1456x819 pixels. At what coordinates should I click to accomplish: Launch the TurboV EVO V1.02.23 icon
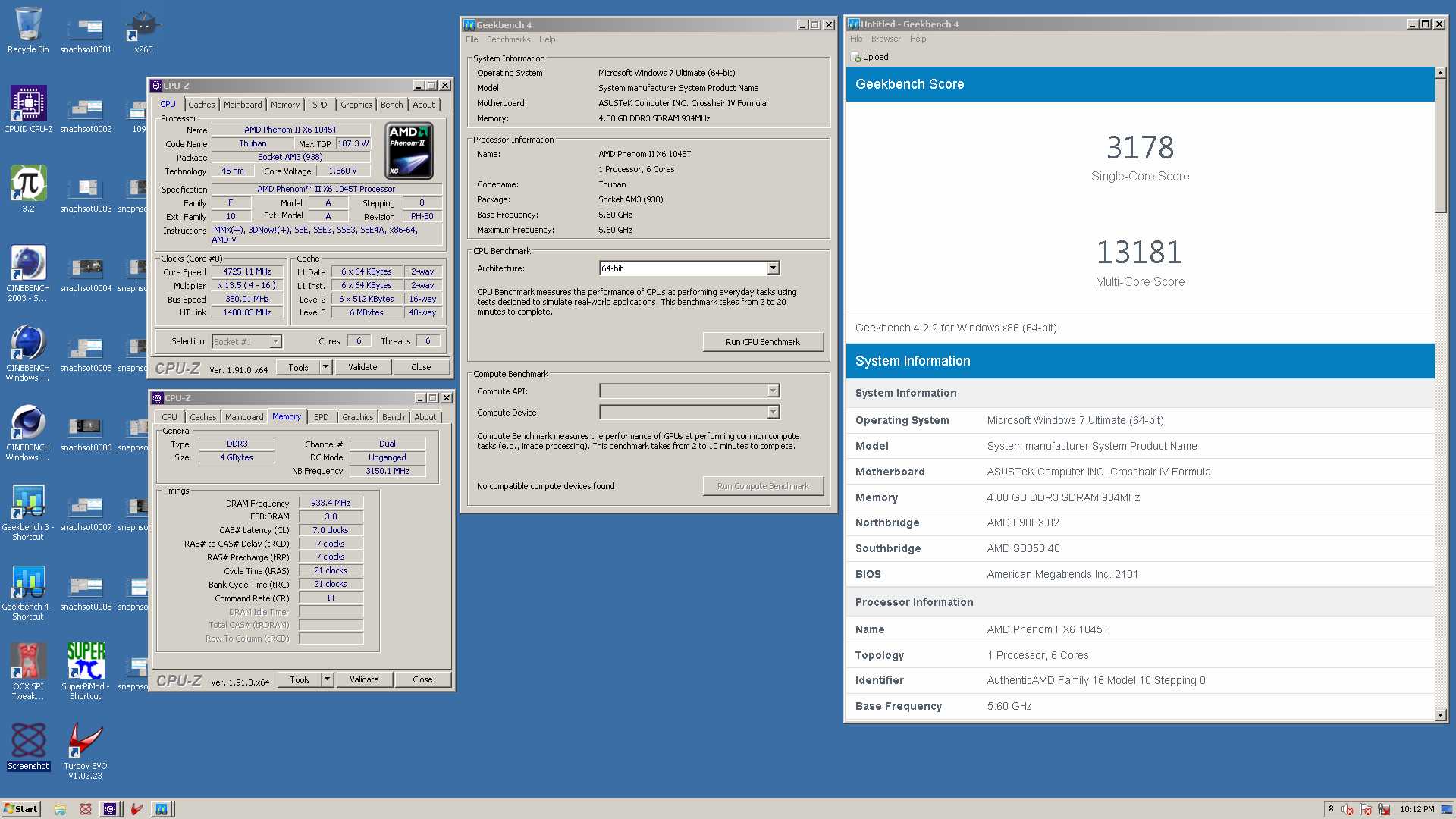pyautogui.click(x=86, y=751)
